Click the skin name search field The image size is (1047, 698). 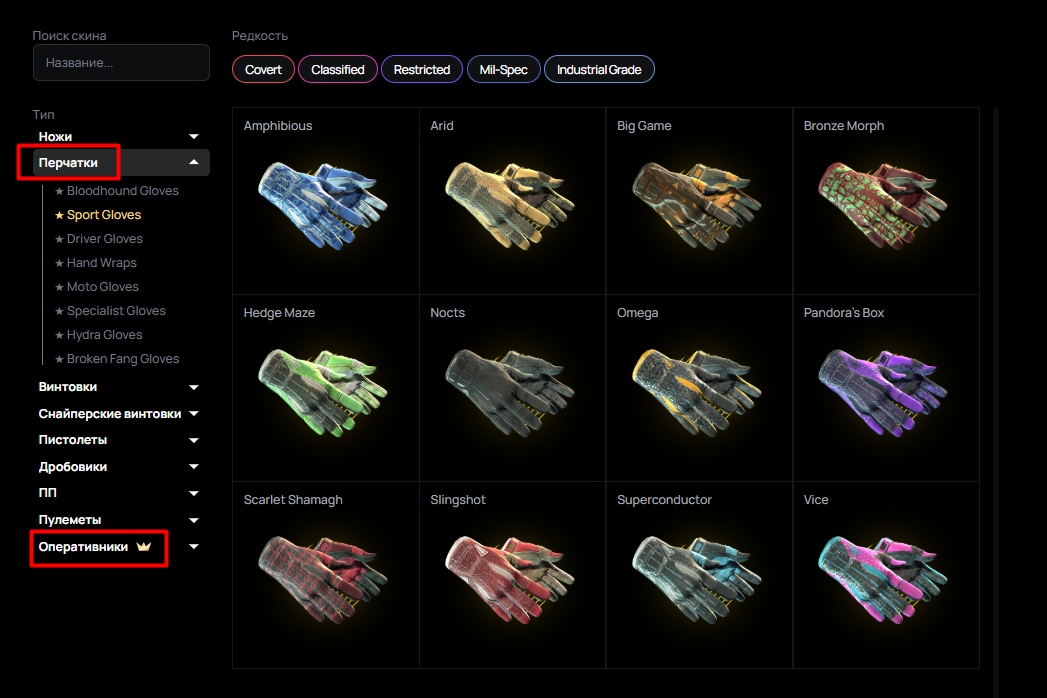click(x=121, y=63)
